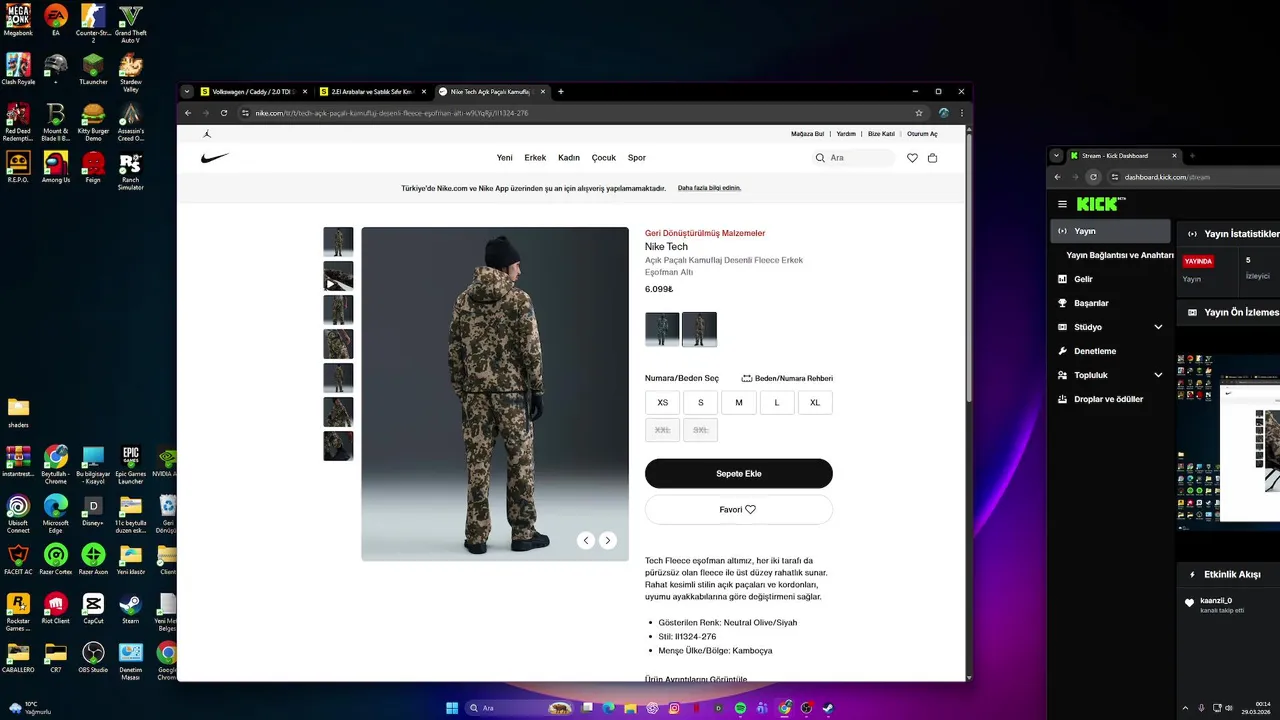The height and width of the screenshot is (720, 1280).
Task: Open Megabonk desktop shortcut
Action: (x=18, y=20)
